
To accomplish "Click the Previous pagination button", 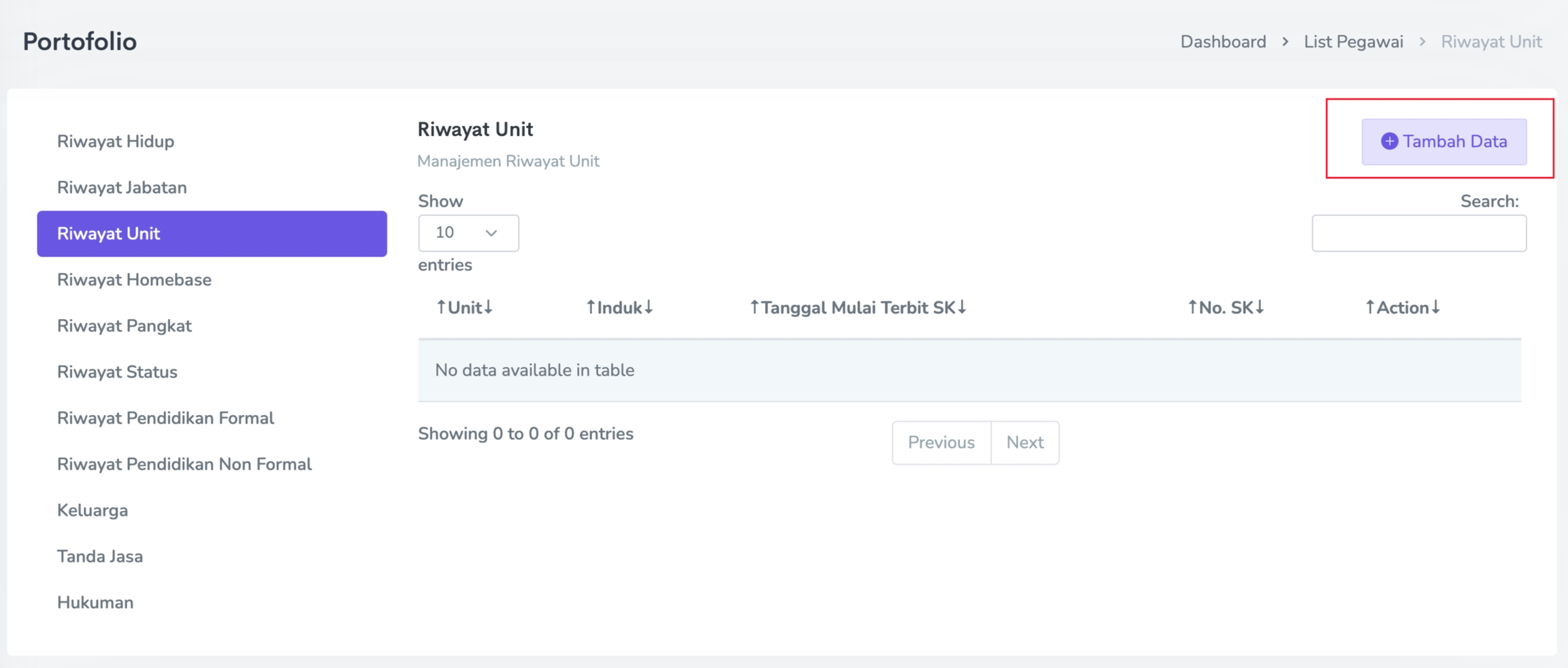I will (941, 443).
